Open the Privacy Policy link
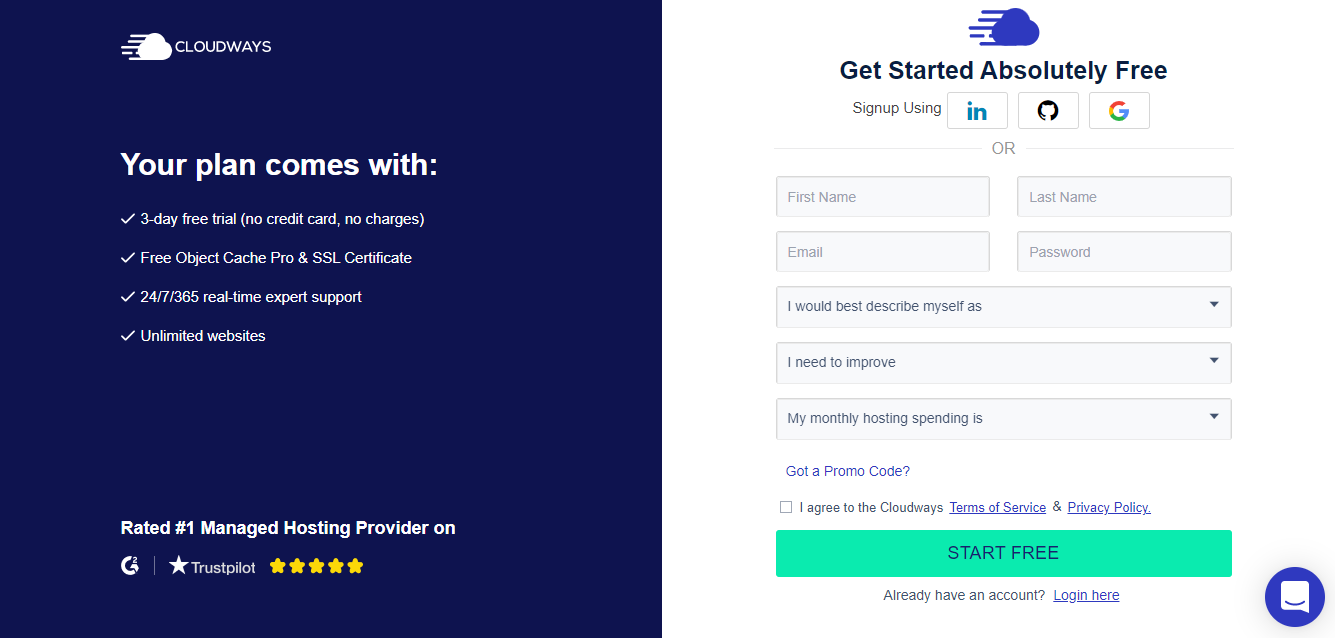The width and height of the screenshot is (1335, 638). (x=1109, y=507)
